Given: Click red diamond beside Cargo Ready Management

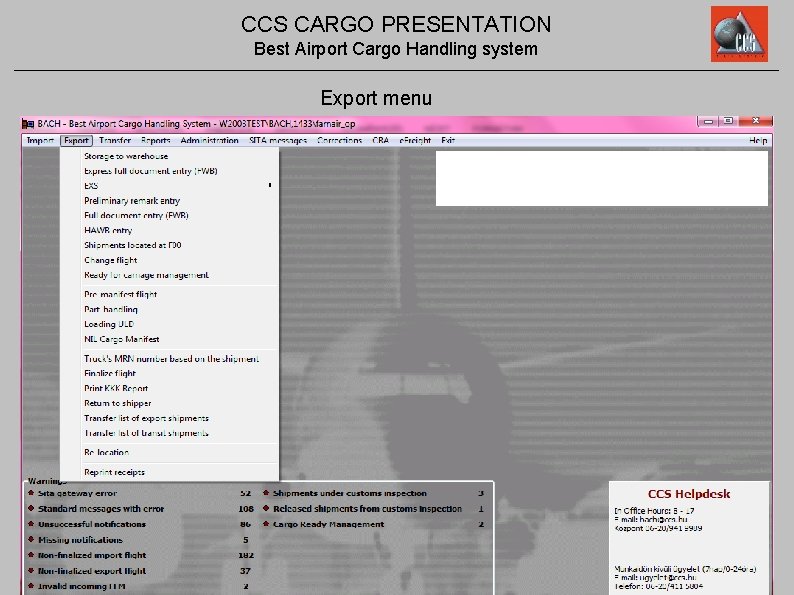Looking at the screenshot, I should click(x=266, y=524).
